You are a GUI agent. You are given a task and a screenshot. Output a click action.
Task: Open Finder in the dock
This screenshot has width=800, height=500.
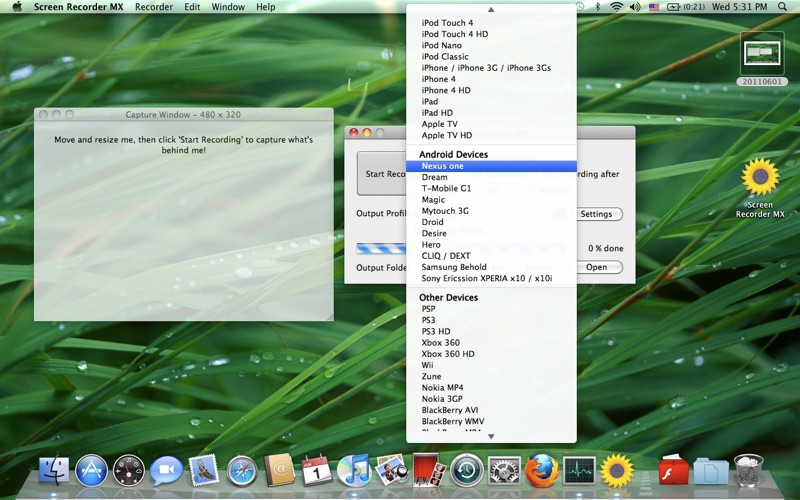tap(54, 469)
